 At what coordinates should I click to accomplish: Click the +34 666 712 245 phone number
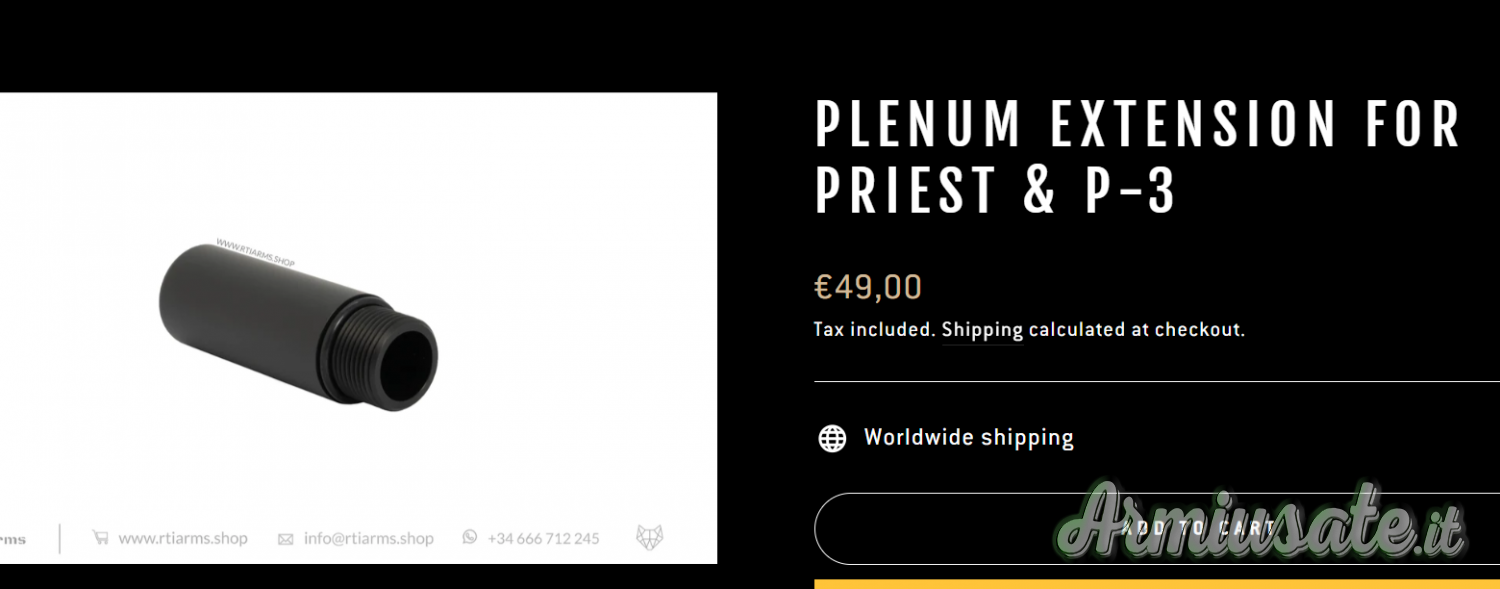pyautogui.click(x=543, y=538)
